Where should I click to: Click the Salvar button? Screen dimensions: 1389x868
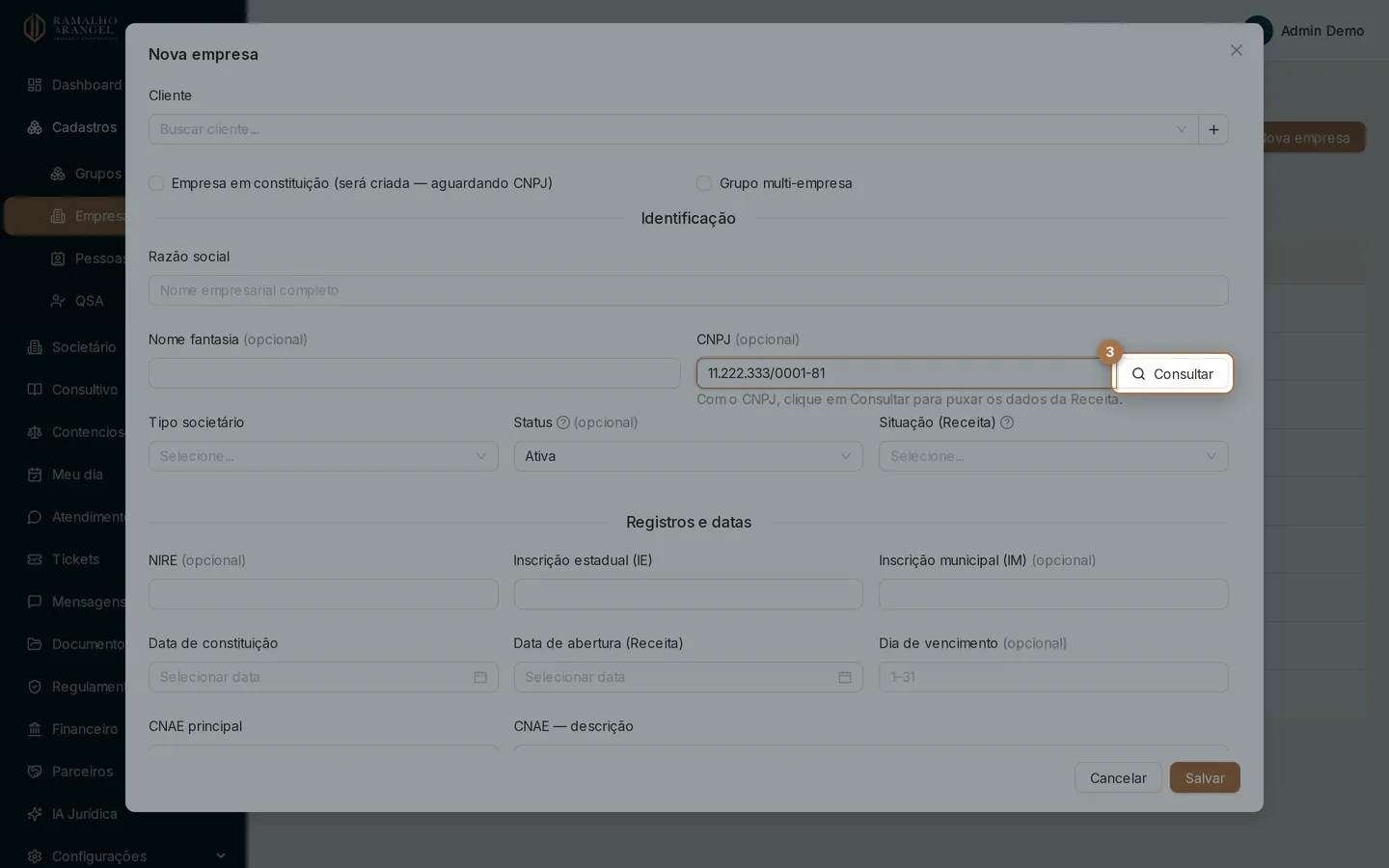pyautogui.click(x=1205, y=778)
